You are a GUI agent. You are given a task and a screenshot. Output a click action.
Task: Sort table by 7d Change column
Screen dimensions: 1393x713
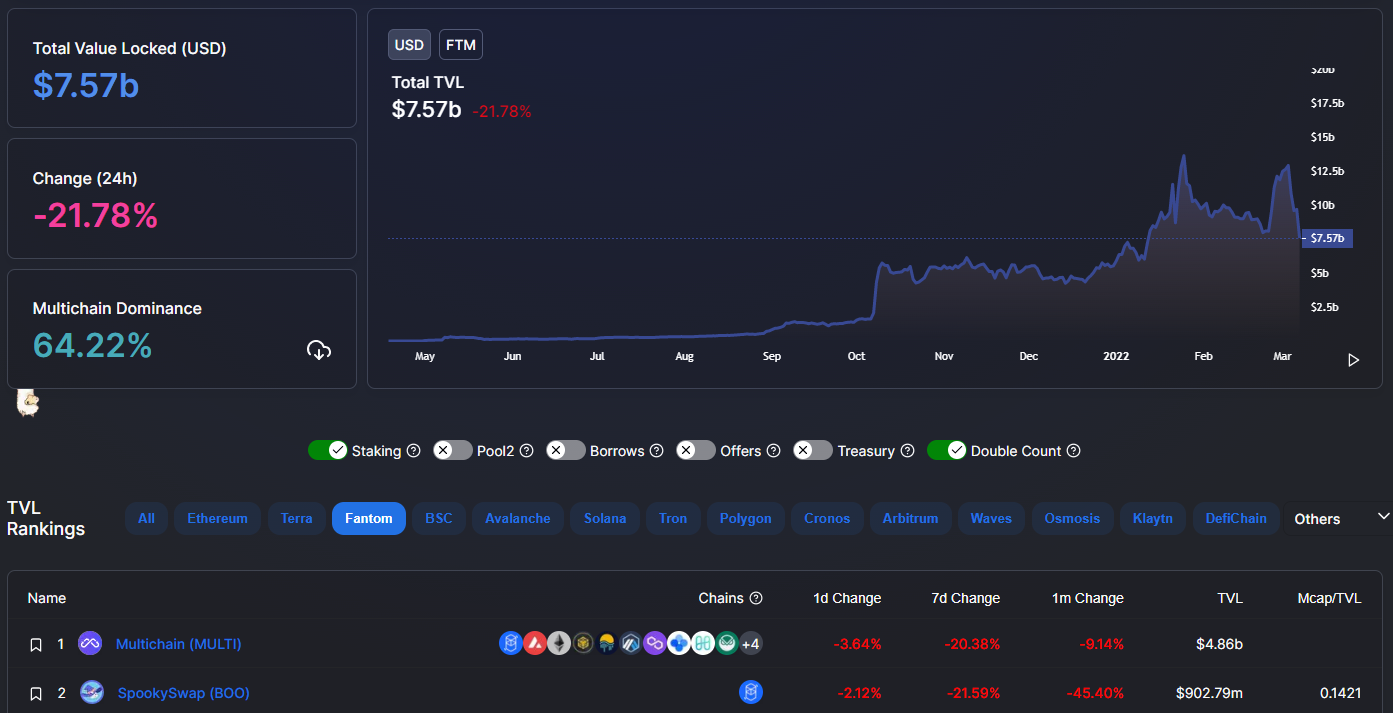(x=966, y=598)
